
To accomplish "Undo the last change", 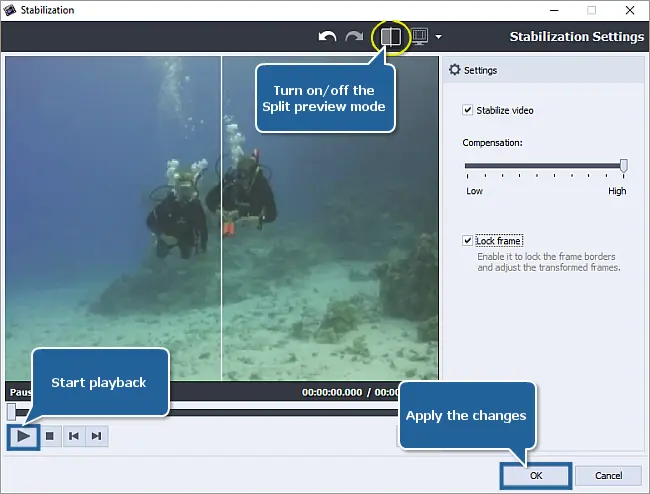I will tap(327, 37).
